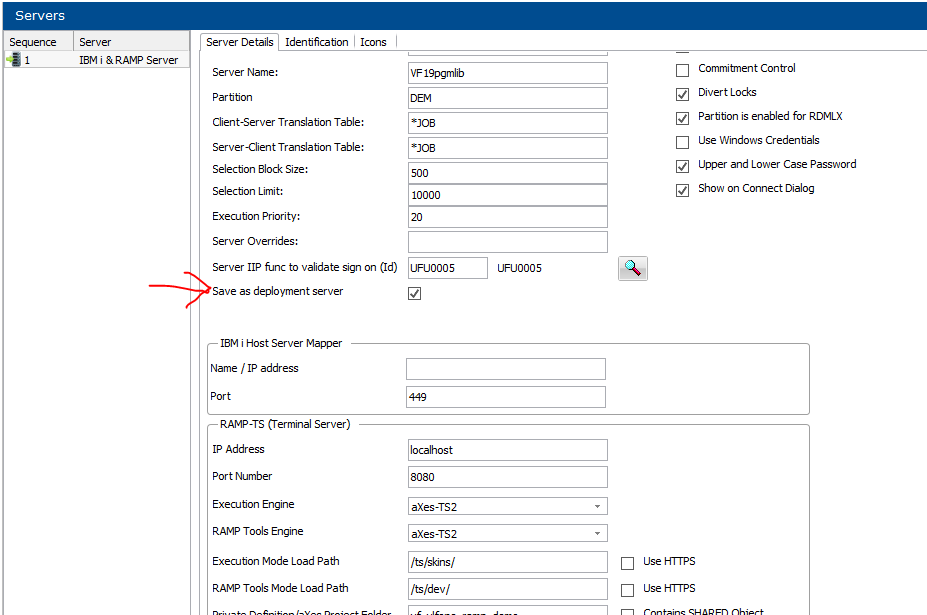Click the Client-Server Translation Table field

(507, 122)
